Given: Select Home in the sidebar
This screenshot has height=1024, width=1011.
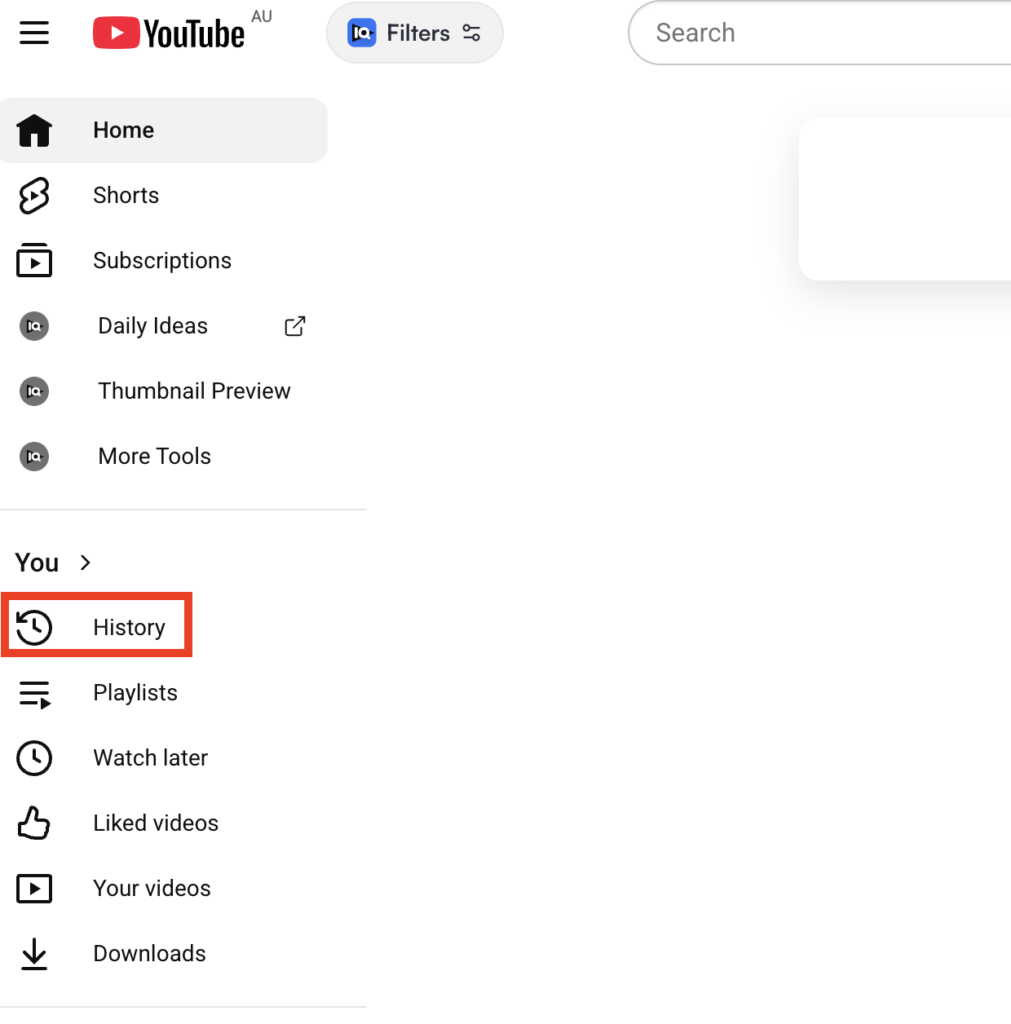Looking at the screenshot, I should click(123, 130).
